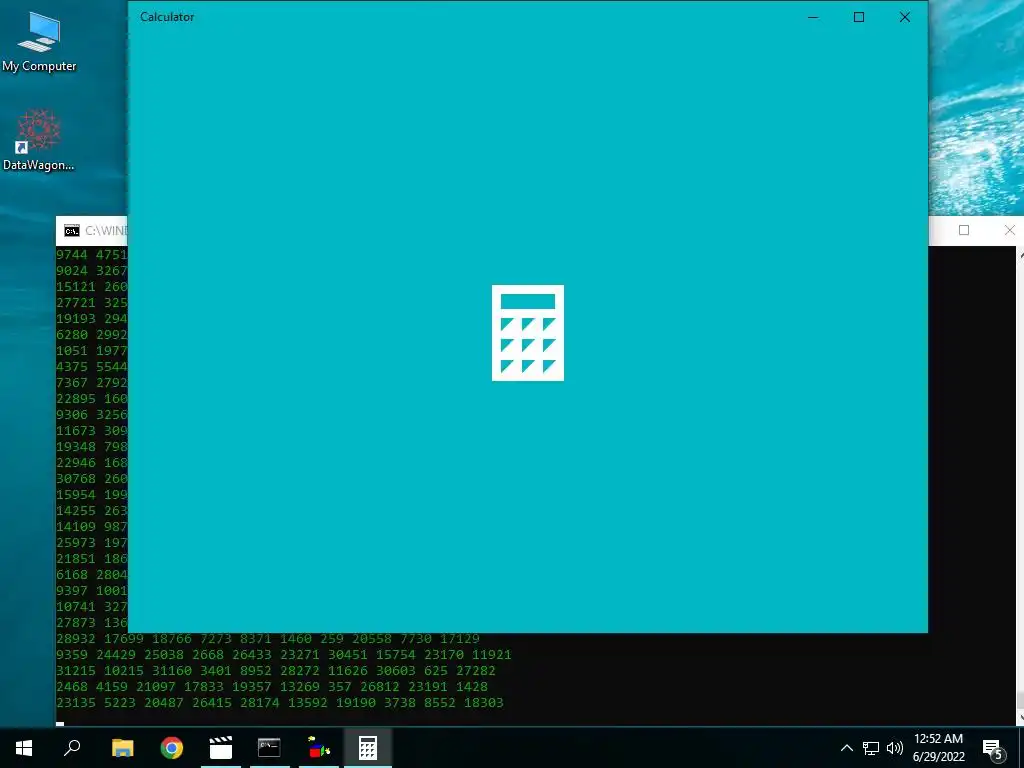Minimize the Calculator window
Screen dimensions: 1024x768
tap(813, 17)
